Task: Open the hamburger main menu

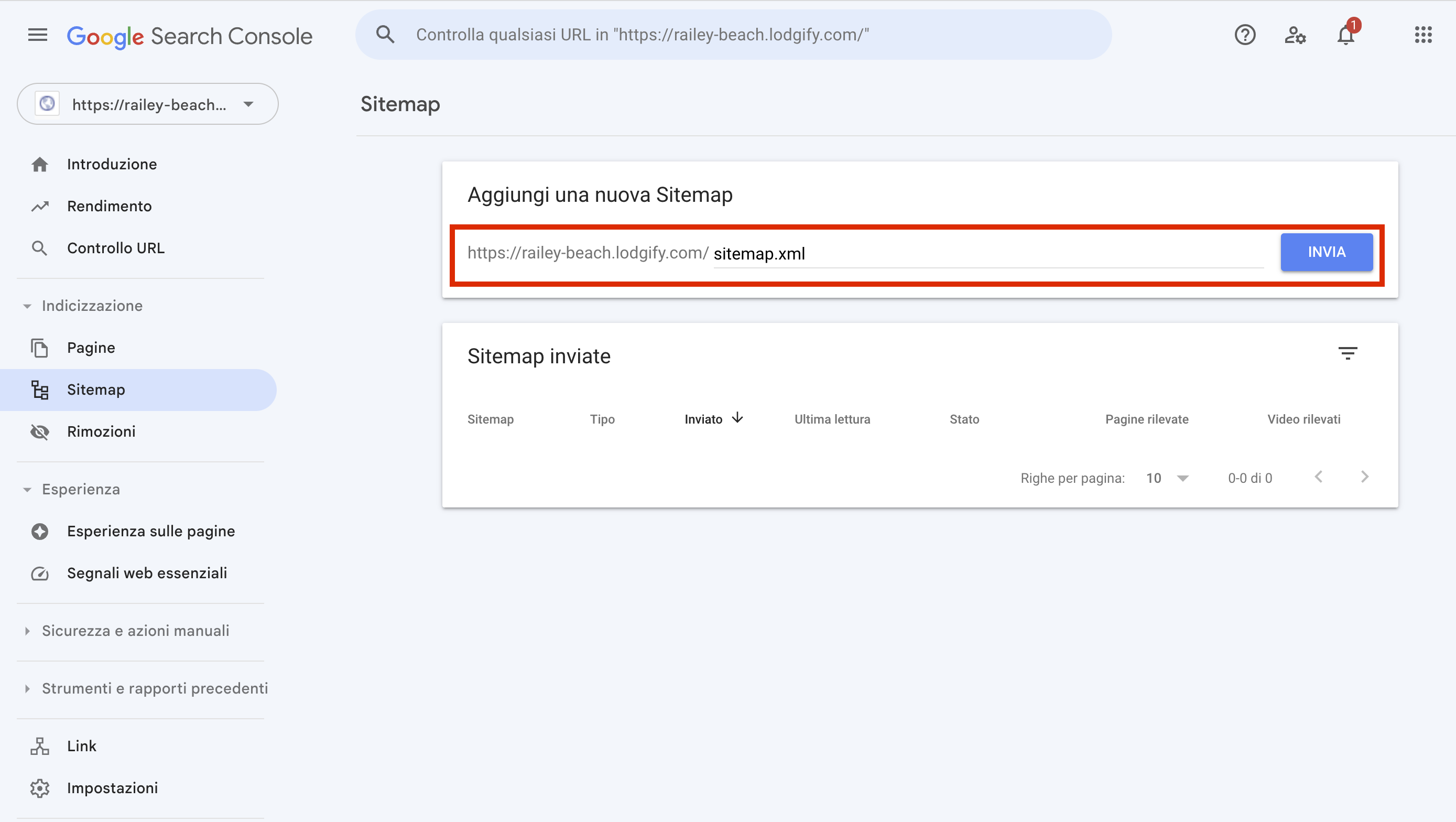Action: point(38,35)
